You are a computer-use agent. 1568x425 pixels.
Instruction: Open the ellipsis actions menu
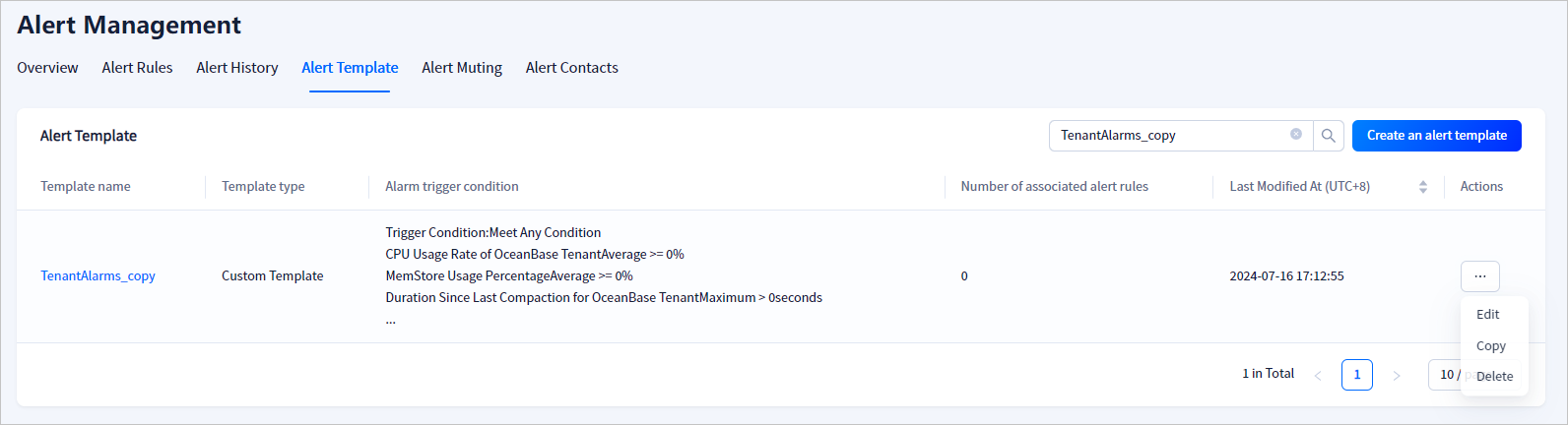pos(1479,276)
